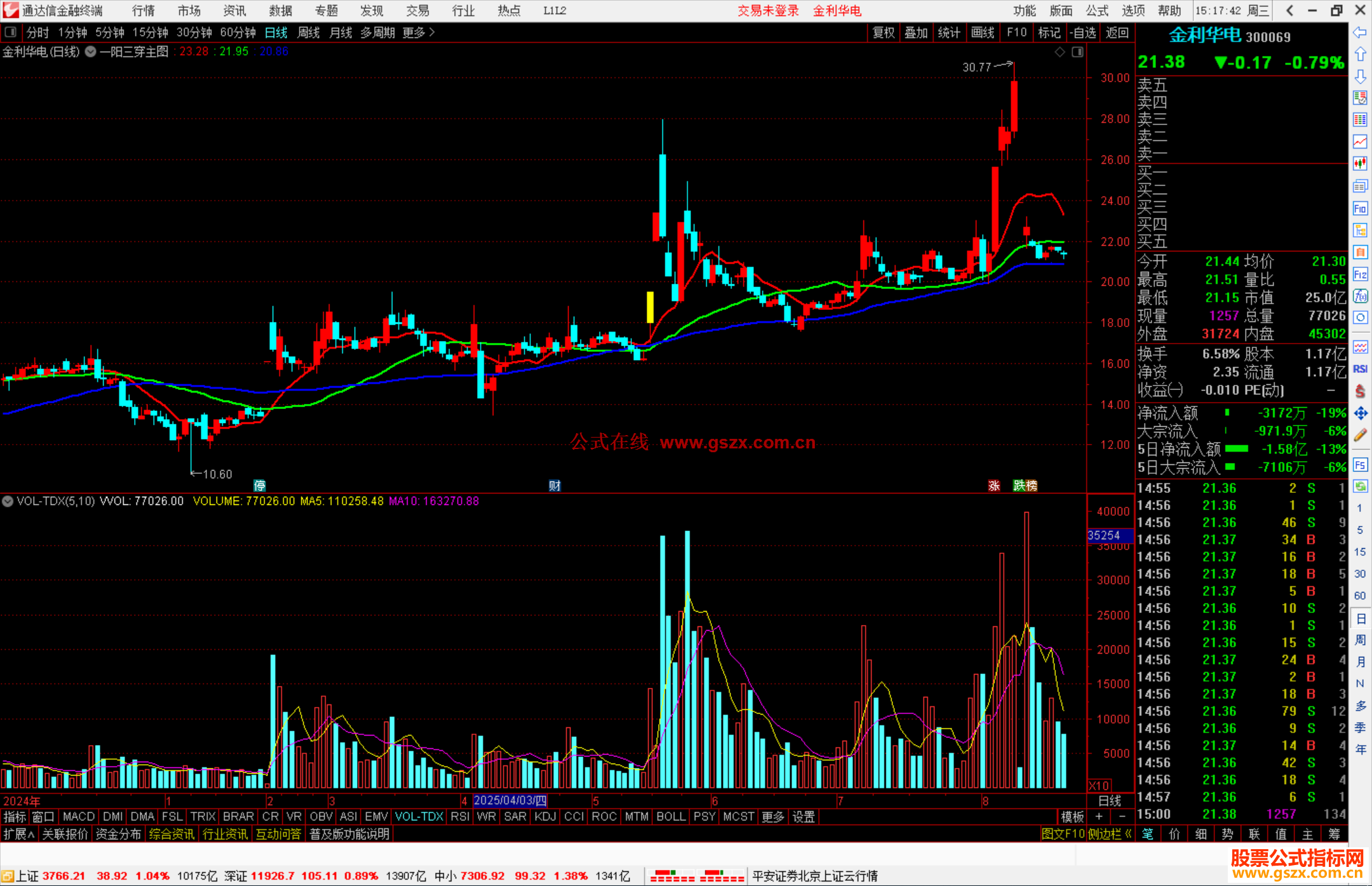This screenshot has height=886, width=1372.
Task: Click the 跌榜 marker below the chart
Action: pyautogui.click(x=1025, y=486)
